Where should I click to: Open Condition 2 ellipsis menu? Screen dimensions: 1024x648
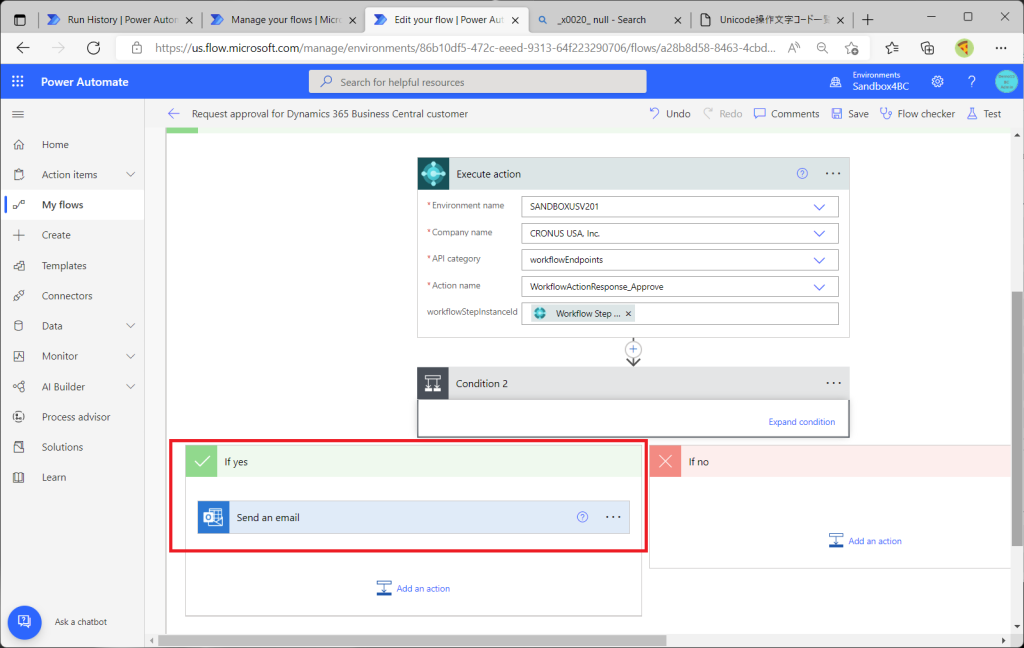click(833, 383)
